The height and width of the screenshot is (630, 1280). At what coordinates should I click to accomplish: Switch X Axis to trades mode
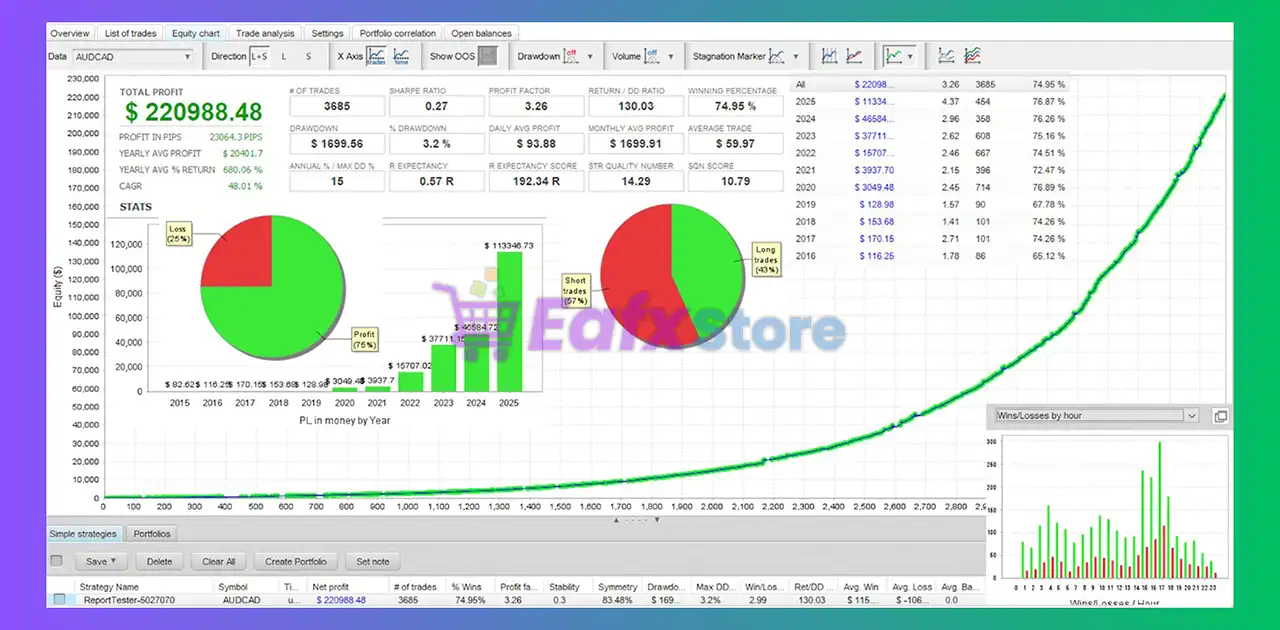pyautogui.click(x=374, y=57)
